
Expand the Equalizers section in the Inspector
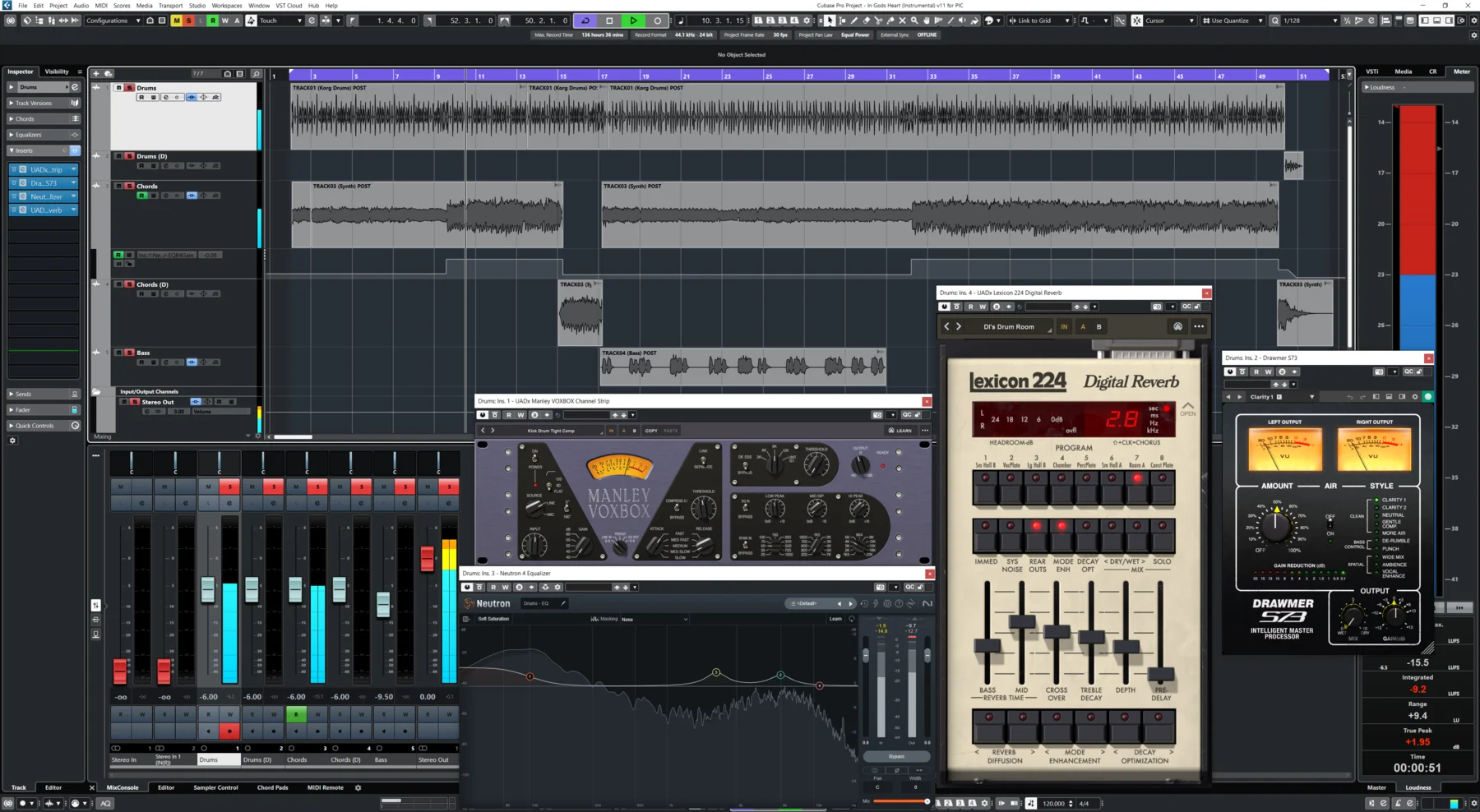tap(29, 134)
